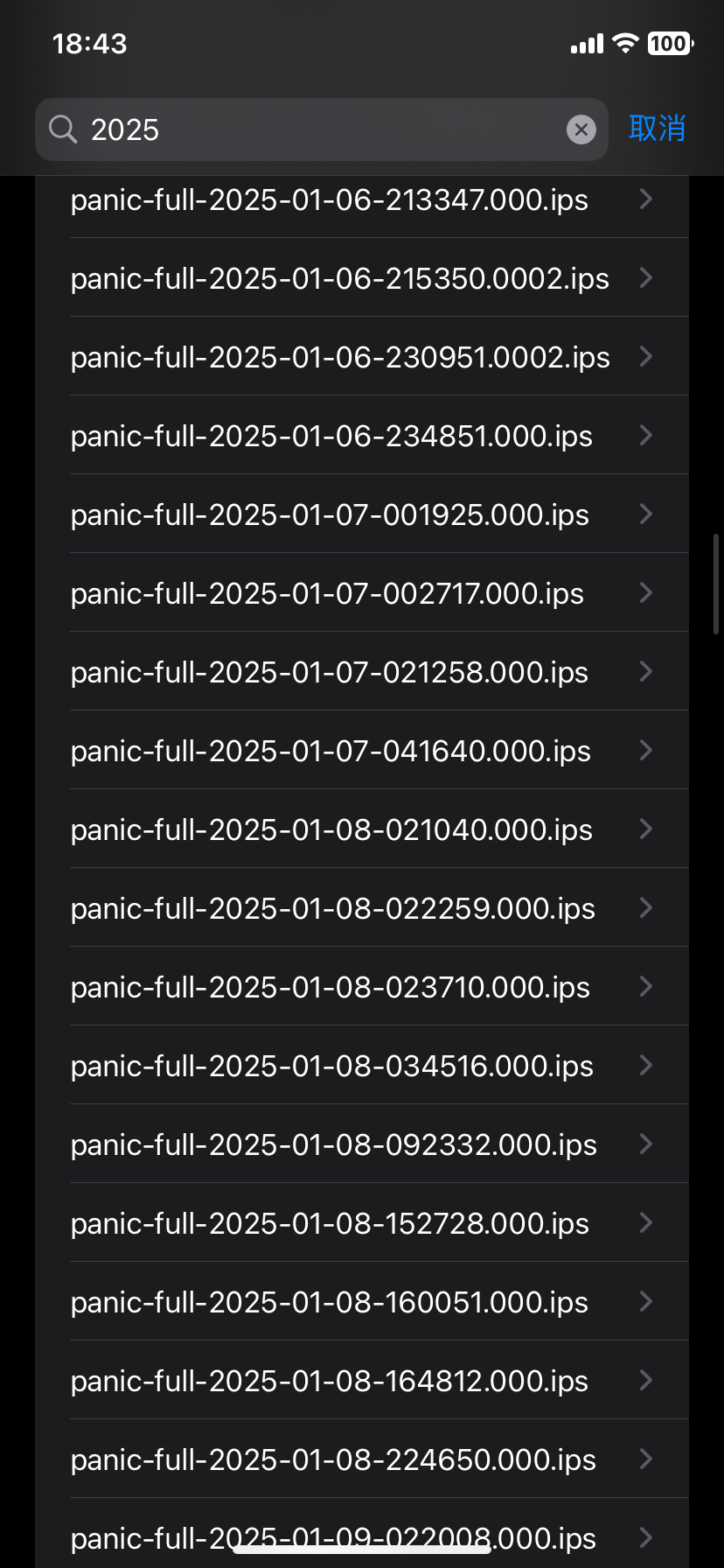This screenshot has width=724, height=1568.
Task: Tap chevron icon for panic-full-2025-01-08-164812.000.ips
Action: pyautogui.click(x=646, y=1380)
